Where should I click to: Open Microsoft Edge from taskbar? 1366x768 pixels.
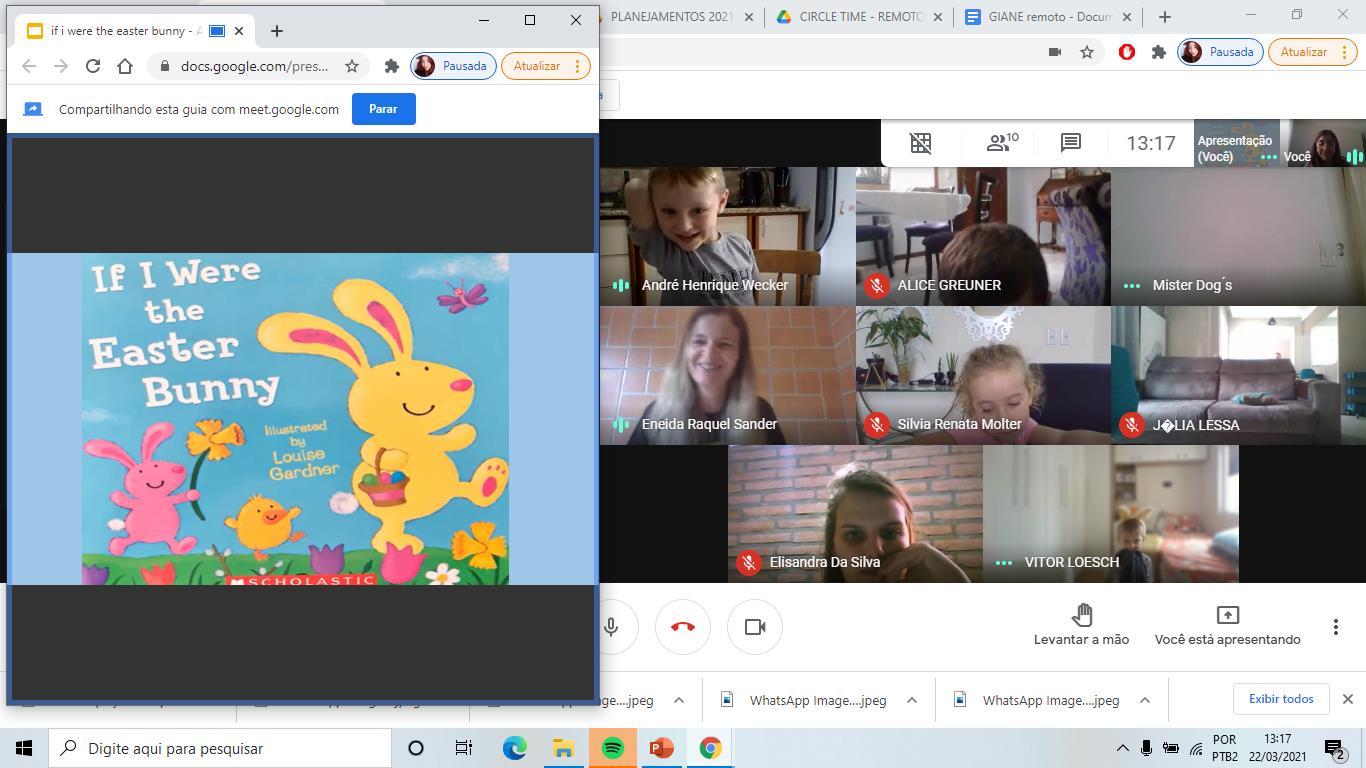click(x=514, y=748)
